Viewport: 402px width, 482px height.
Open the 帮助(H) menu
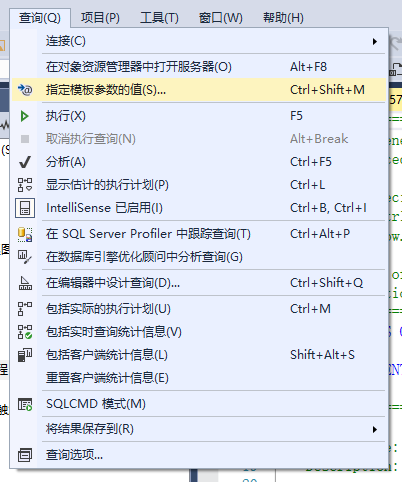pyautogui.click(x=283, y=18)
